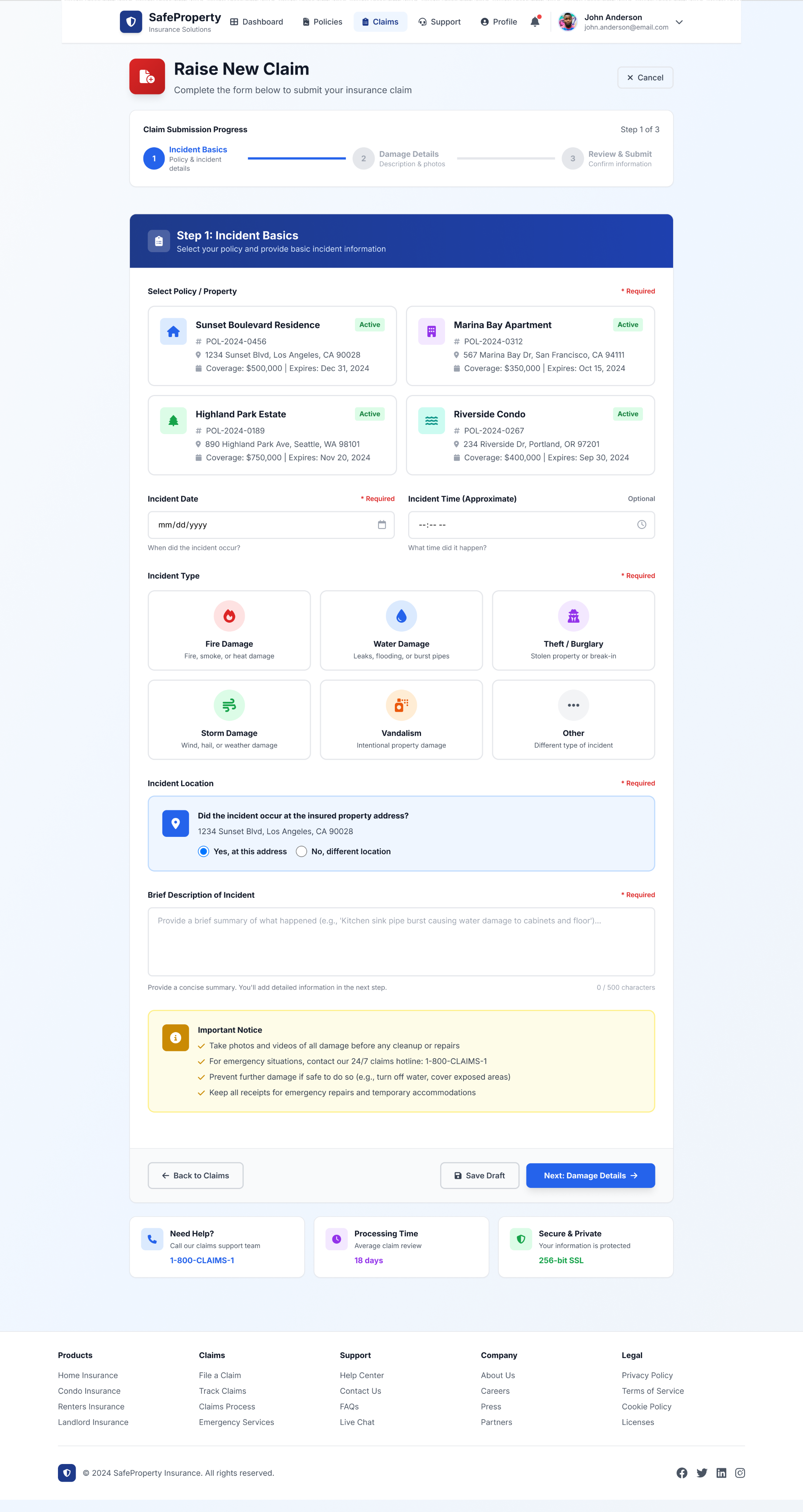Choose the Riverside Condo policy card
Image resolution: width=803 pixels, height=1512 pixels.
531,435
